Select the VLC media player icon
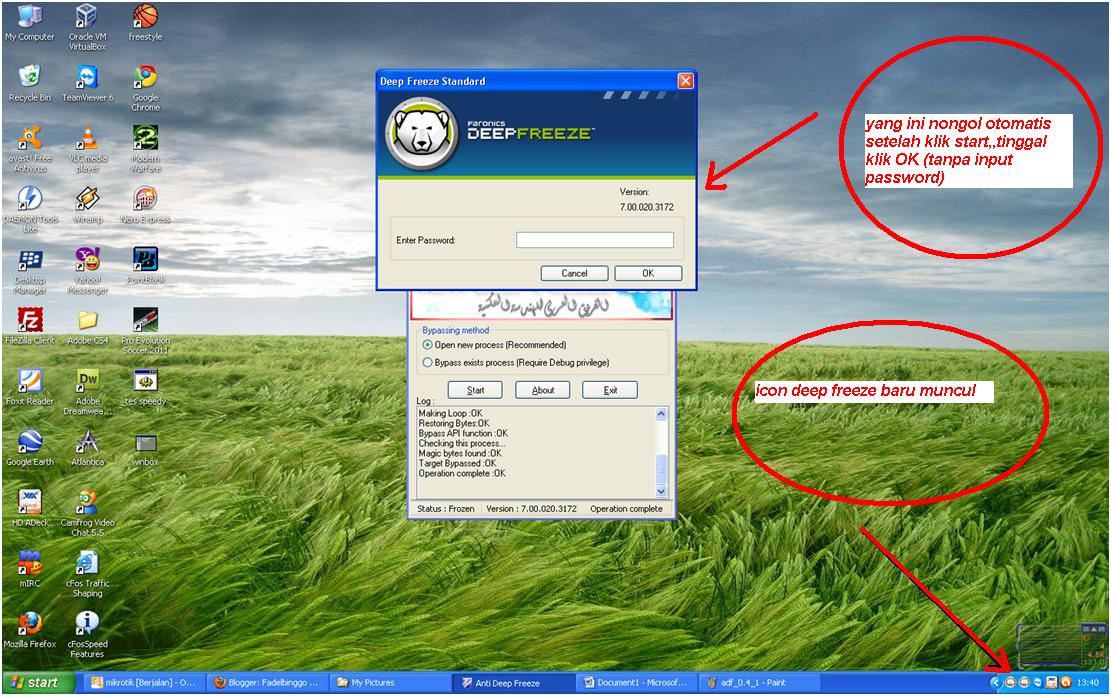Image resolution: width=1111 pixels, height=696 pixels. point(87,149)
